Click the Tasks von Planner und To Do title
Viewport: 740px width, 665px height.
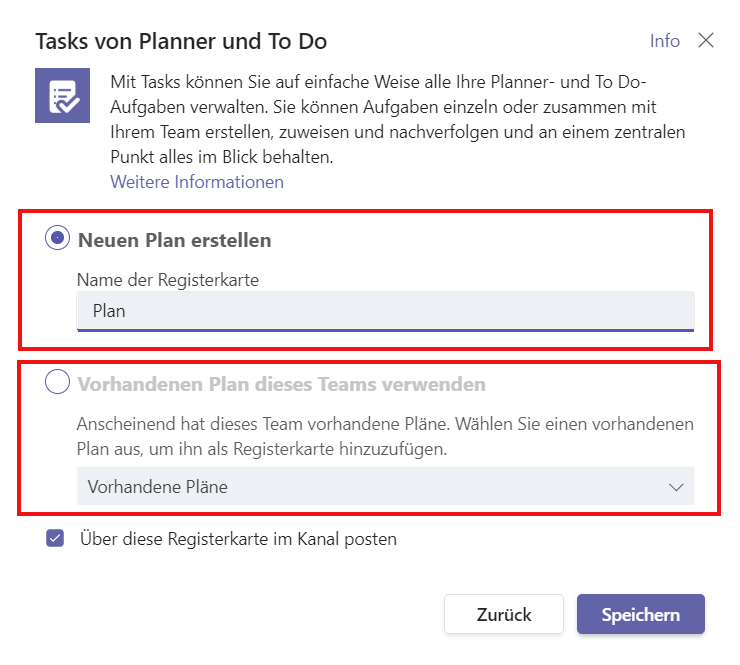[x=181, y=41]
